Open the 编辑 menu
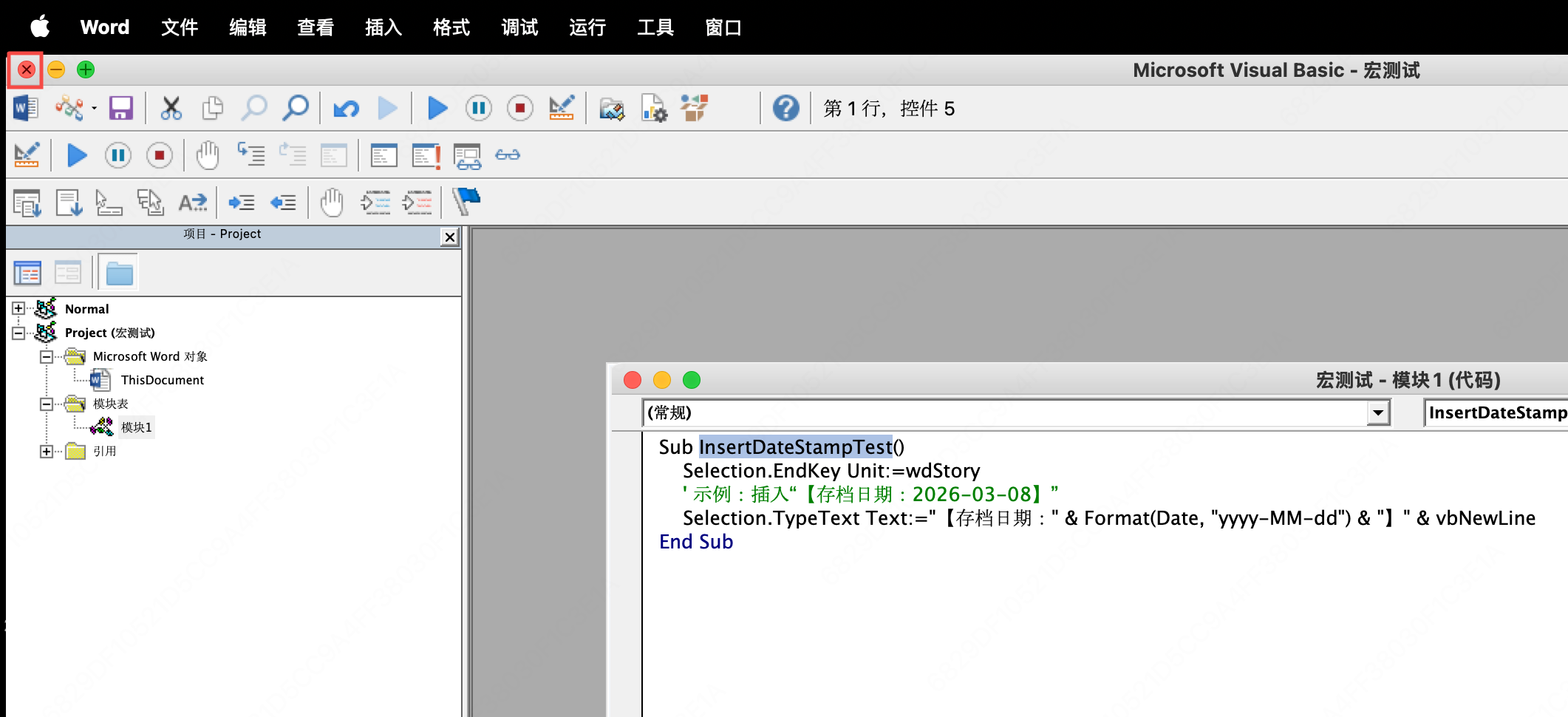 tap(248, 27)
